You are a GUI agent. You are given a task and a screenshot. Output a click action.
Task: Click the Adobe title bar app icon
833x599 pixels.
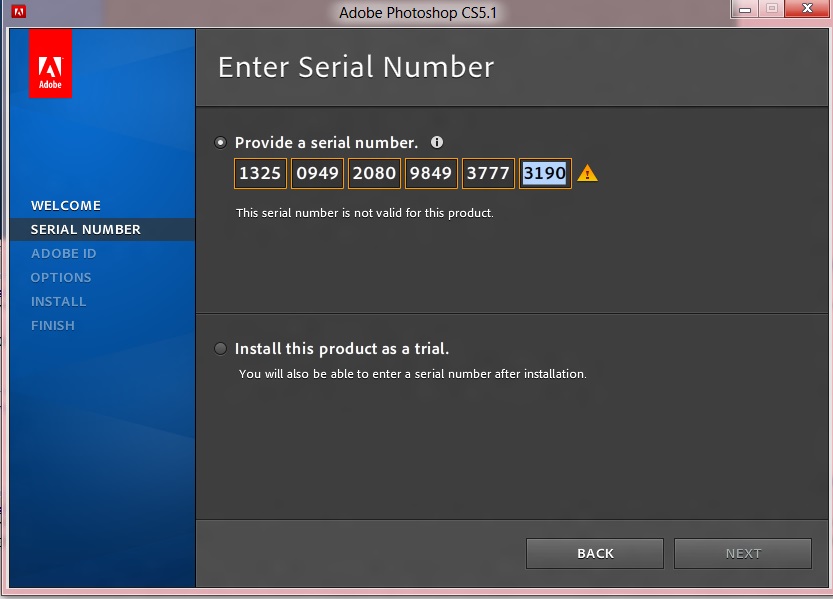point(19,11)
